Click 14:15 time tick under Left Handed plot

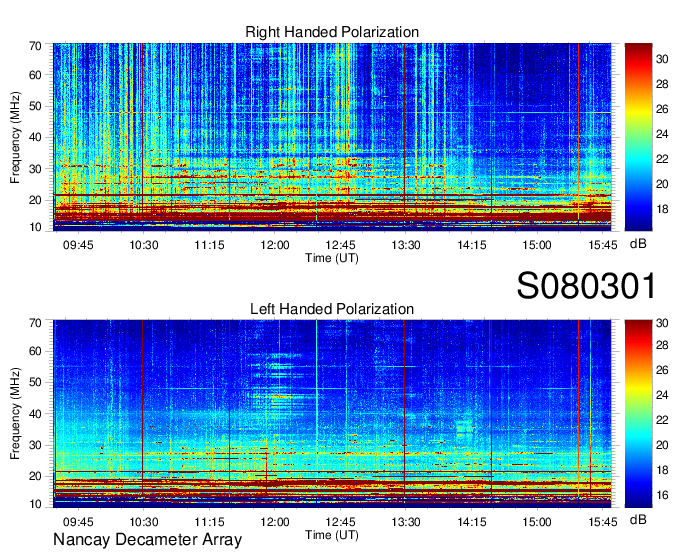click(x=472, y=522)
